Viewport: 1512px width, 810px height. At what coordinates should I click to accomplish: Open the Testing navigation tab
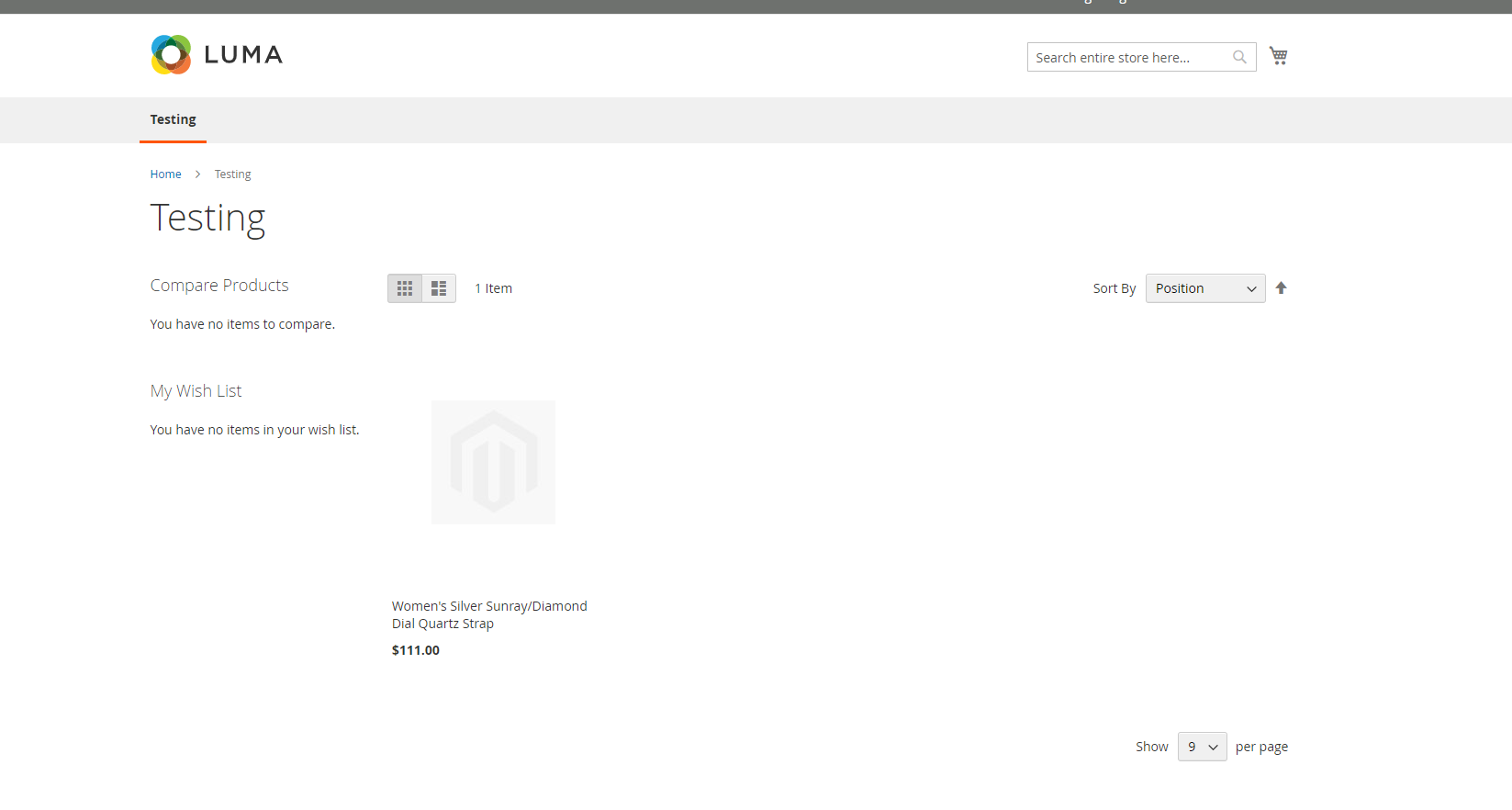click(173, 119)
